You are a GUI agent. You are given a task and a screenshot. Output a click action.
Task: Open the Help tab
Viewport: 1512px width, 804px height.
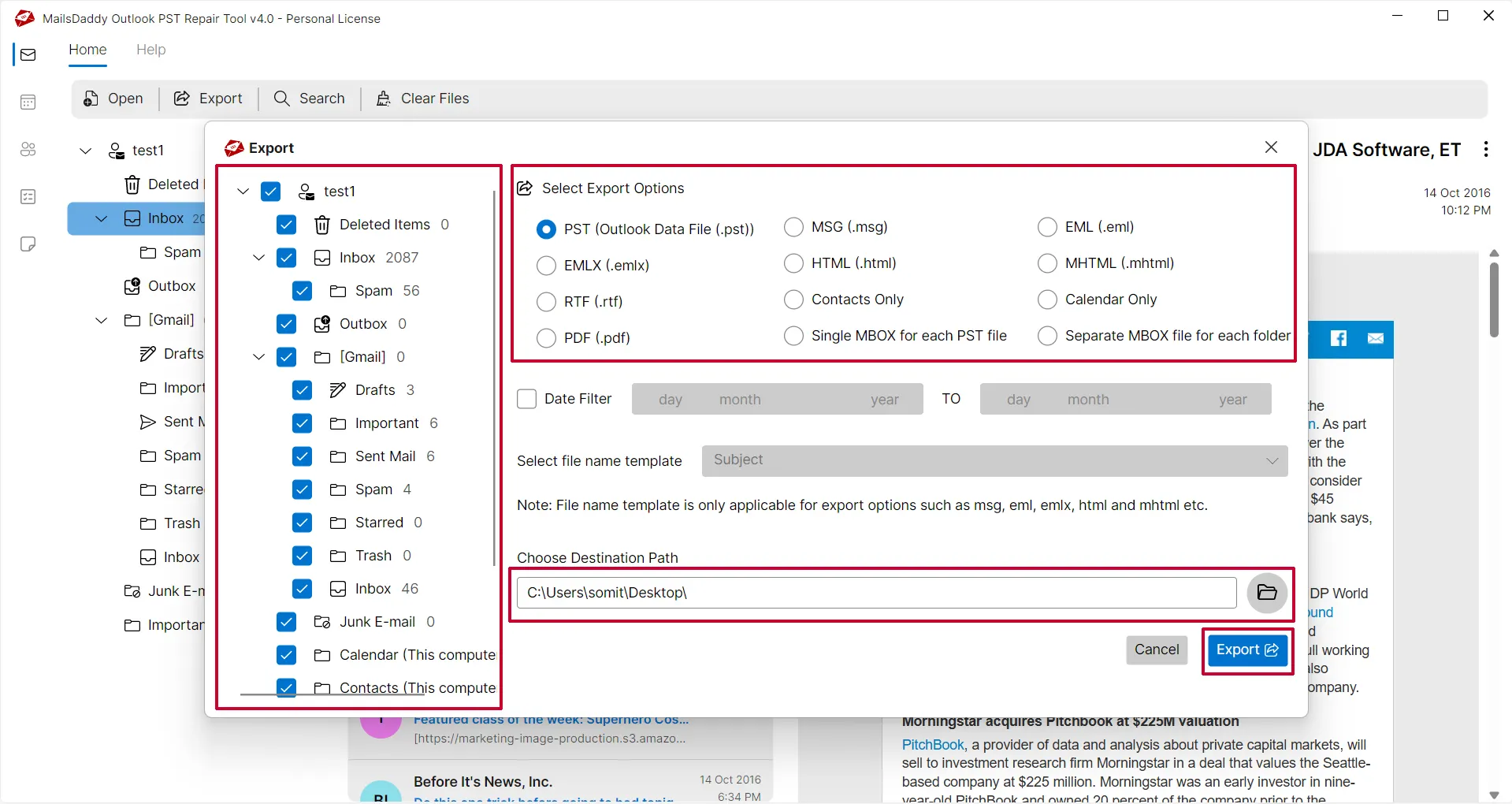(150, 50)
